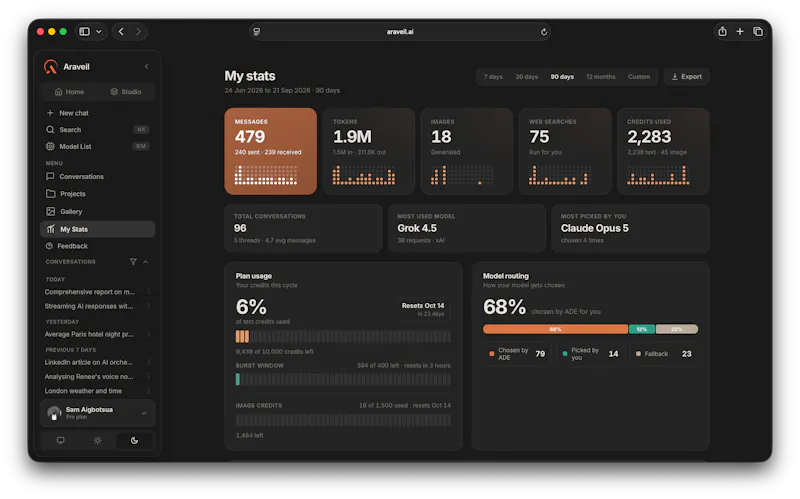Viewport: 800px width, 499px height.
Task: Open the Gallery page
Action: tap(97, 211)
